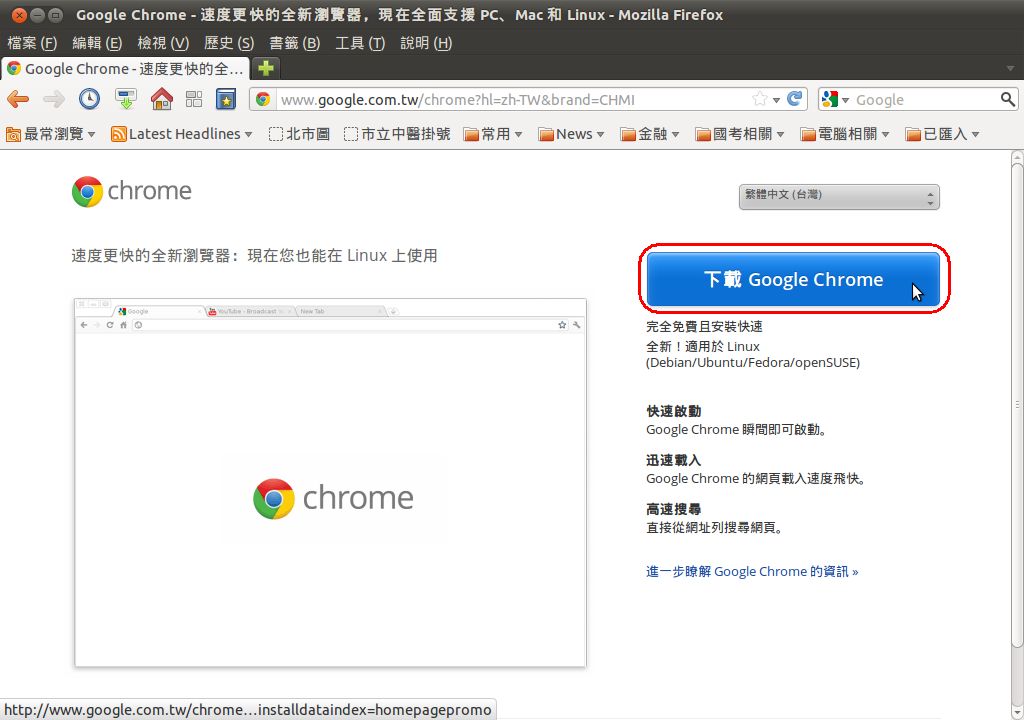This screenshot has height=720, width=1024.
Task: Click the greyed forward arrow
Action: point(54,99)
